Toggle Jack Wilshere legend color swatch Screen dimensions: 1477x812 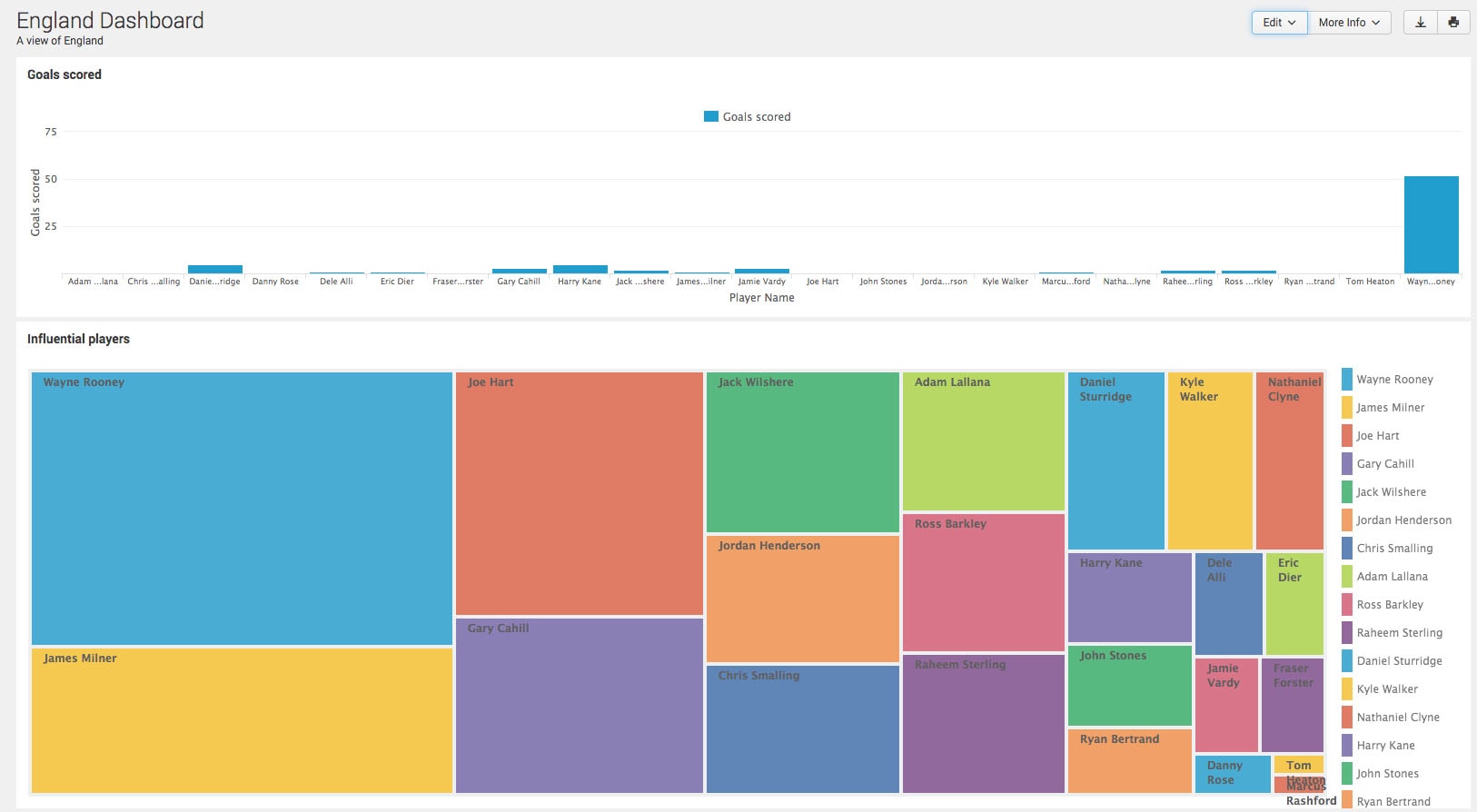(1347, 491)
